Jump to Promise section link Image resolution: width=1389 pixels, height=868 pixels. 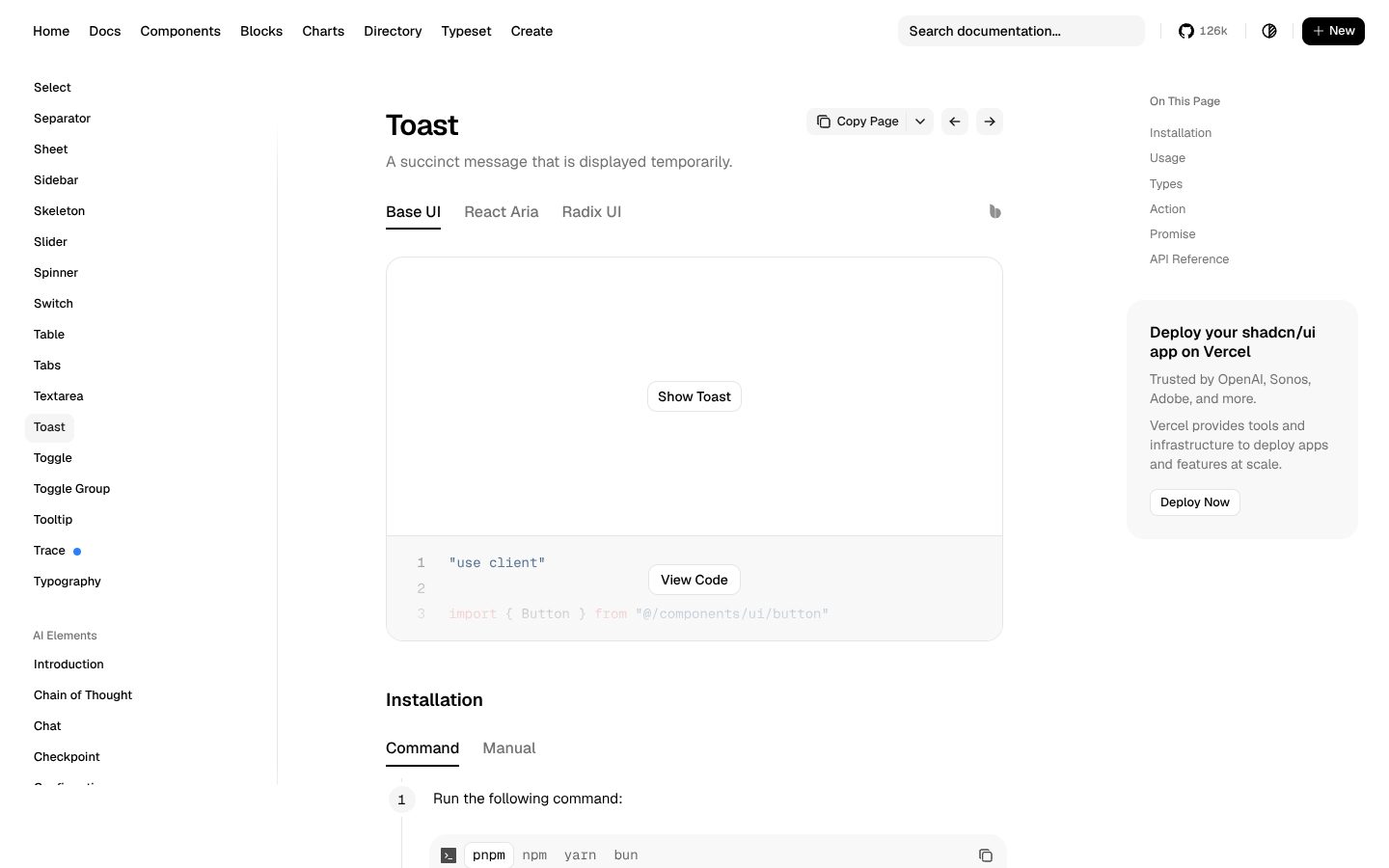pyautogui.click(x=1172, y=234)
